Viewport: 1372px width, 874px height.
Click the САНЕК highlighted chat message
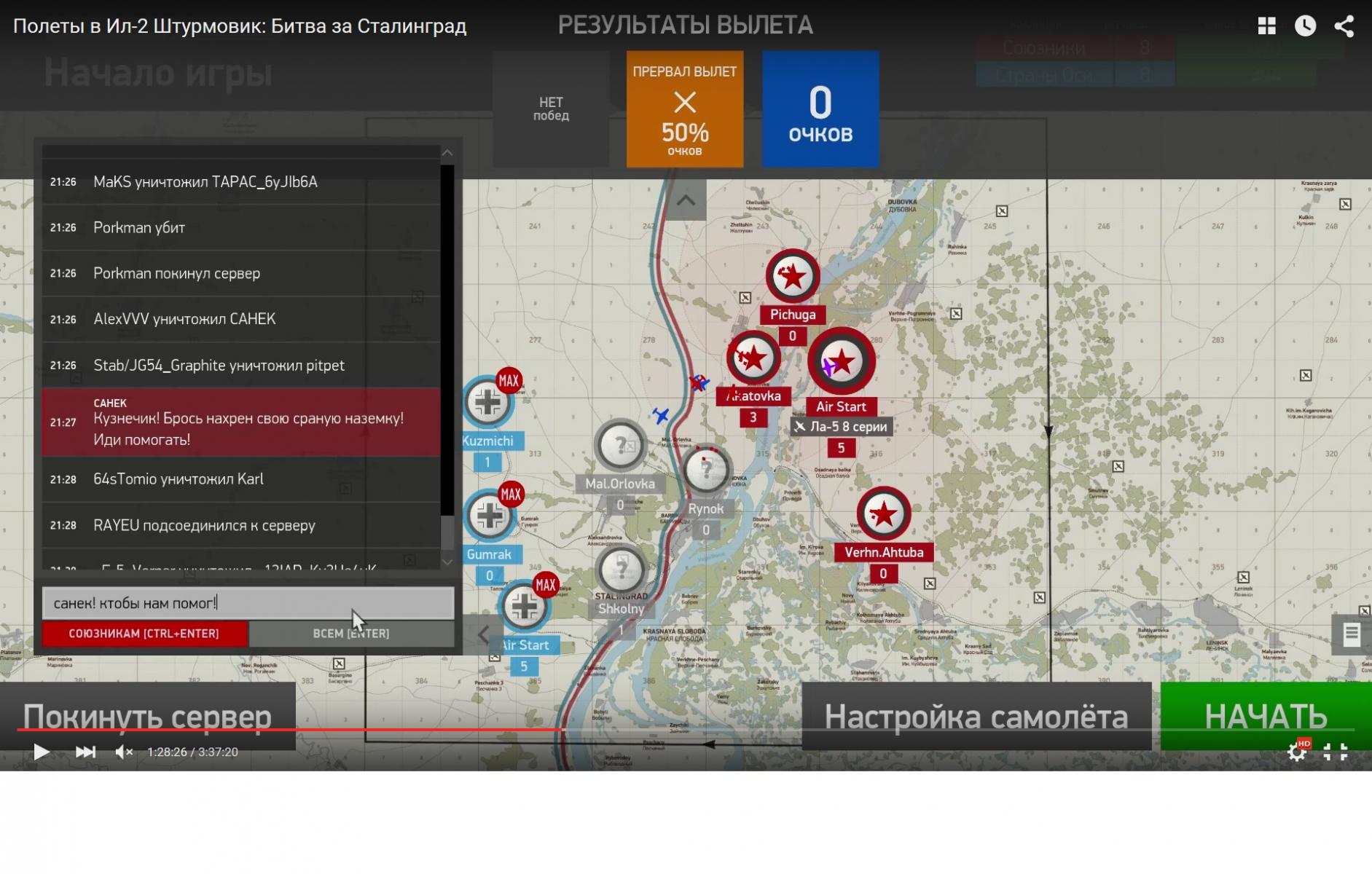pyautogui.click(x=241, y=422)
